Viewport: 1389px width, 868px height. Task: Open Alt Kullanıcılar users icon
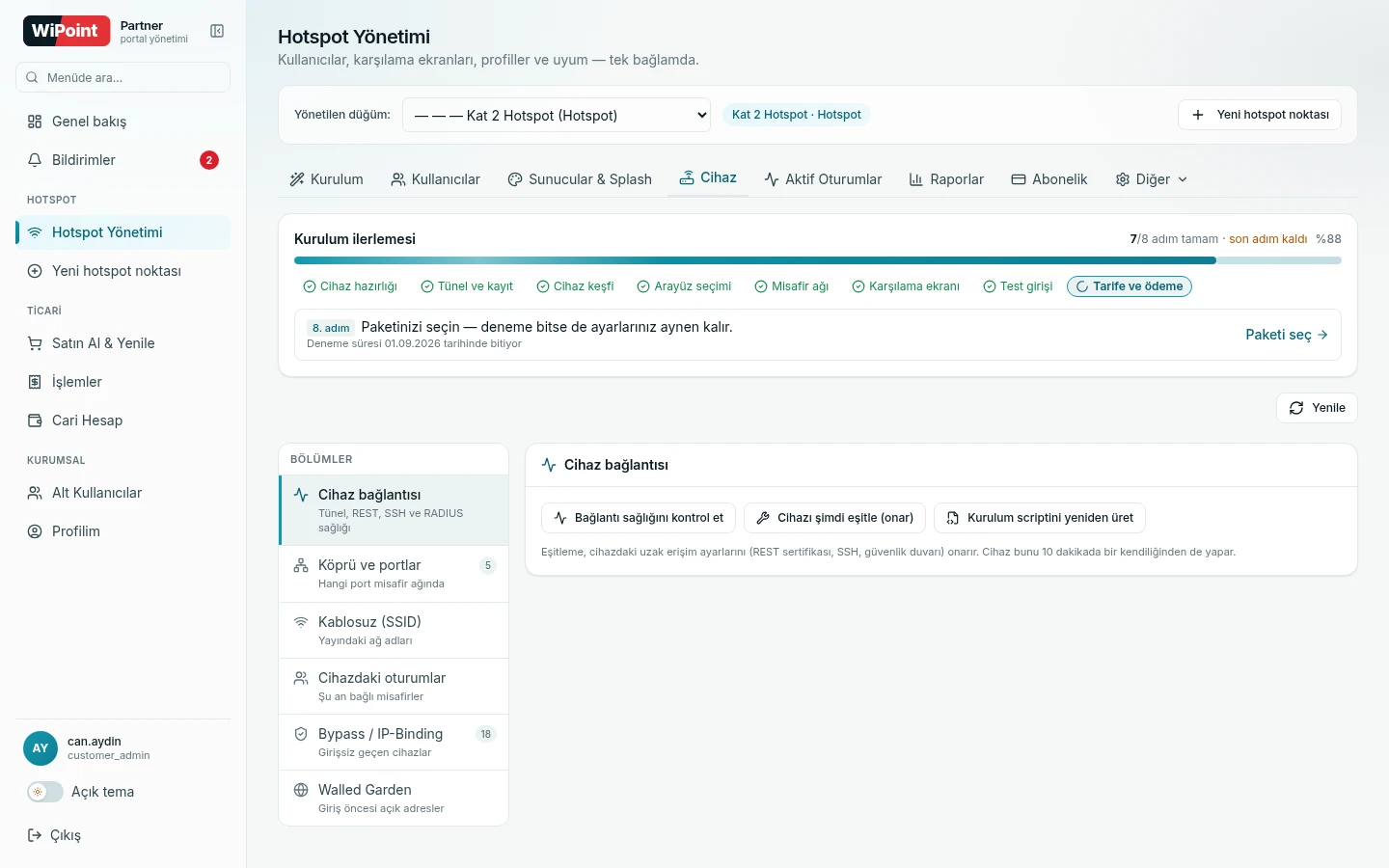[x=35, y=493]
